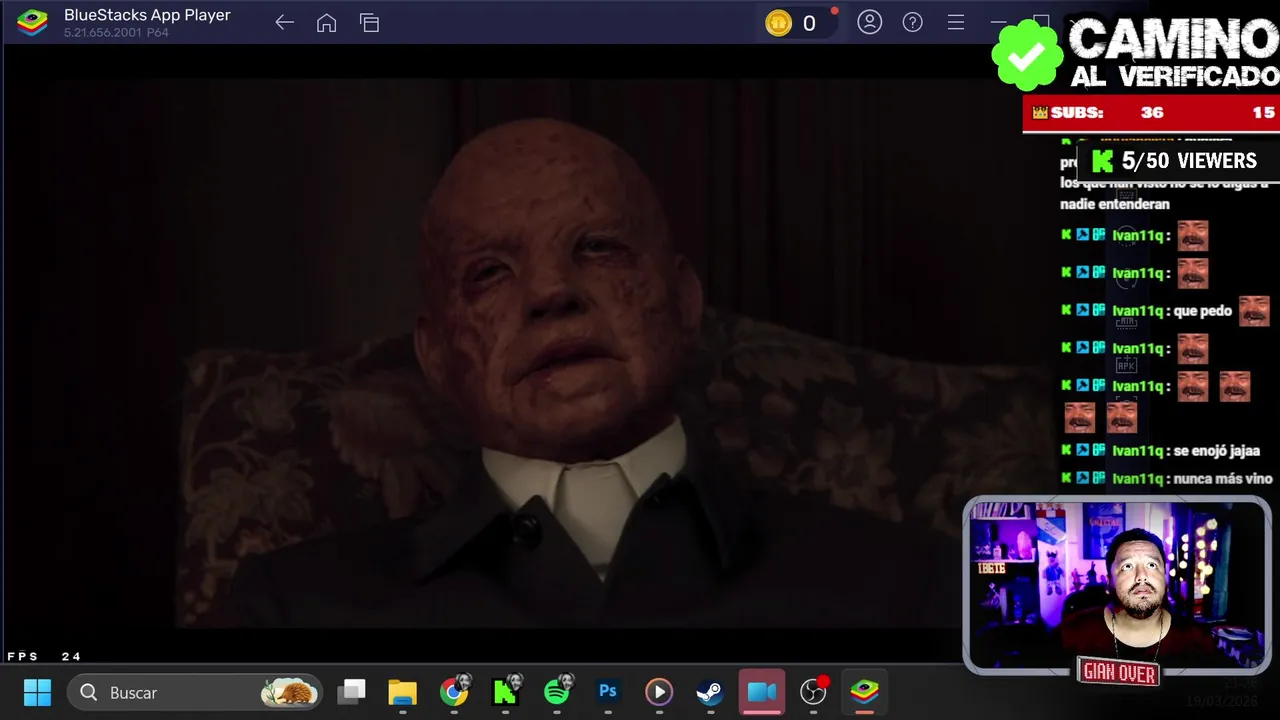Open BlueStacks hamburger menu
The height and width of the screenshot is (720, 1280).
[956, 22]
